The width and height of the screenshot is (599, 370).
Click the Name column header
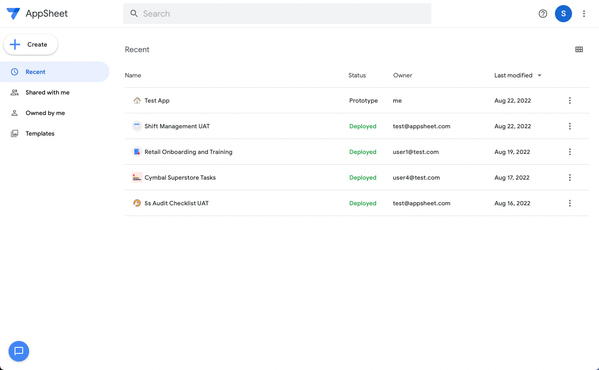[x=133, y=75]
